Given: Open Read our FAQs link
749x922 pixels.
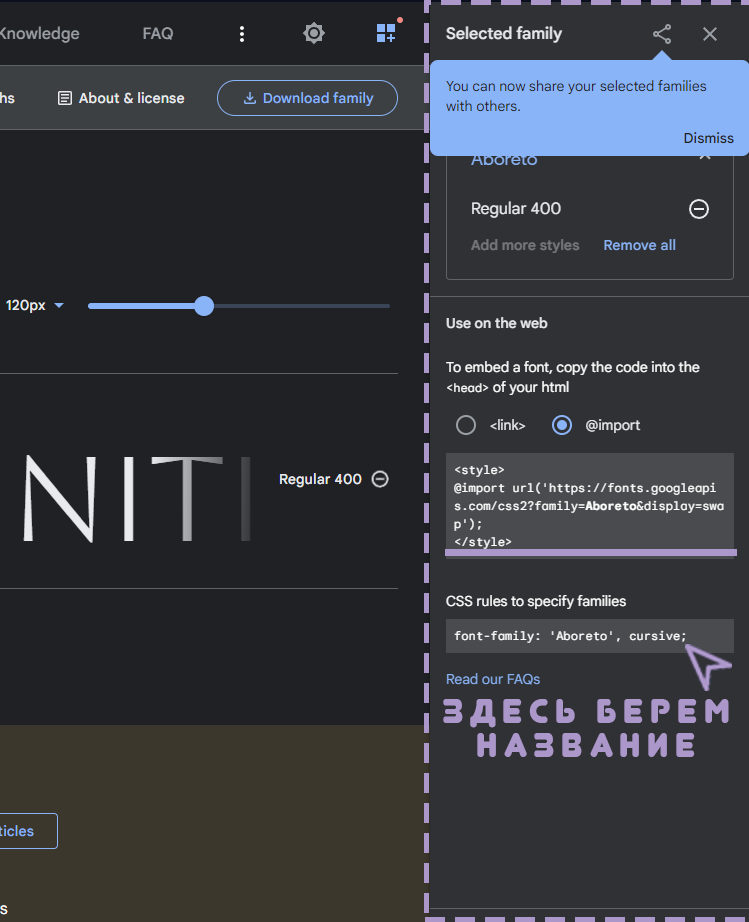Looking at the screenshot, I should [493, 679].
